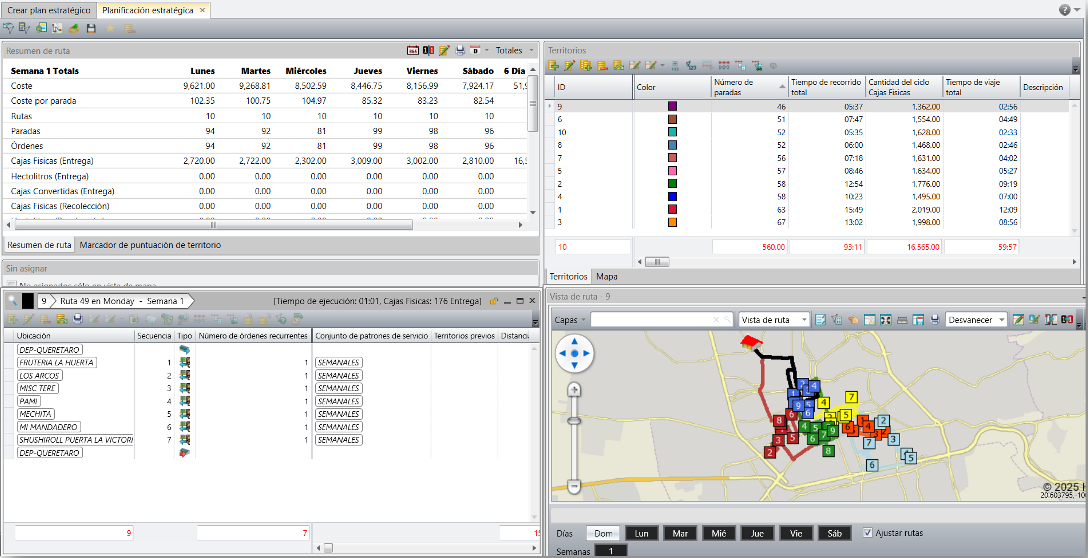Click the Ruta 49 en Monday breadcrumb

coord(97,301)
